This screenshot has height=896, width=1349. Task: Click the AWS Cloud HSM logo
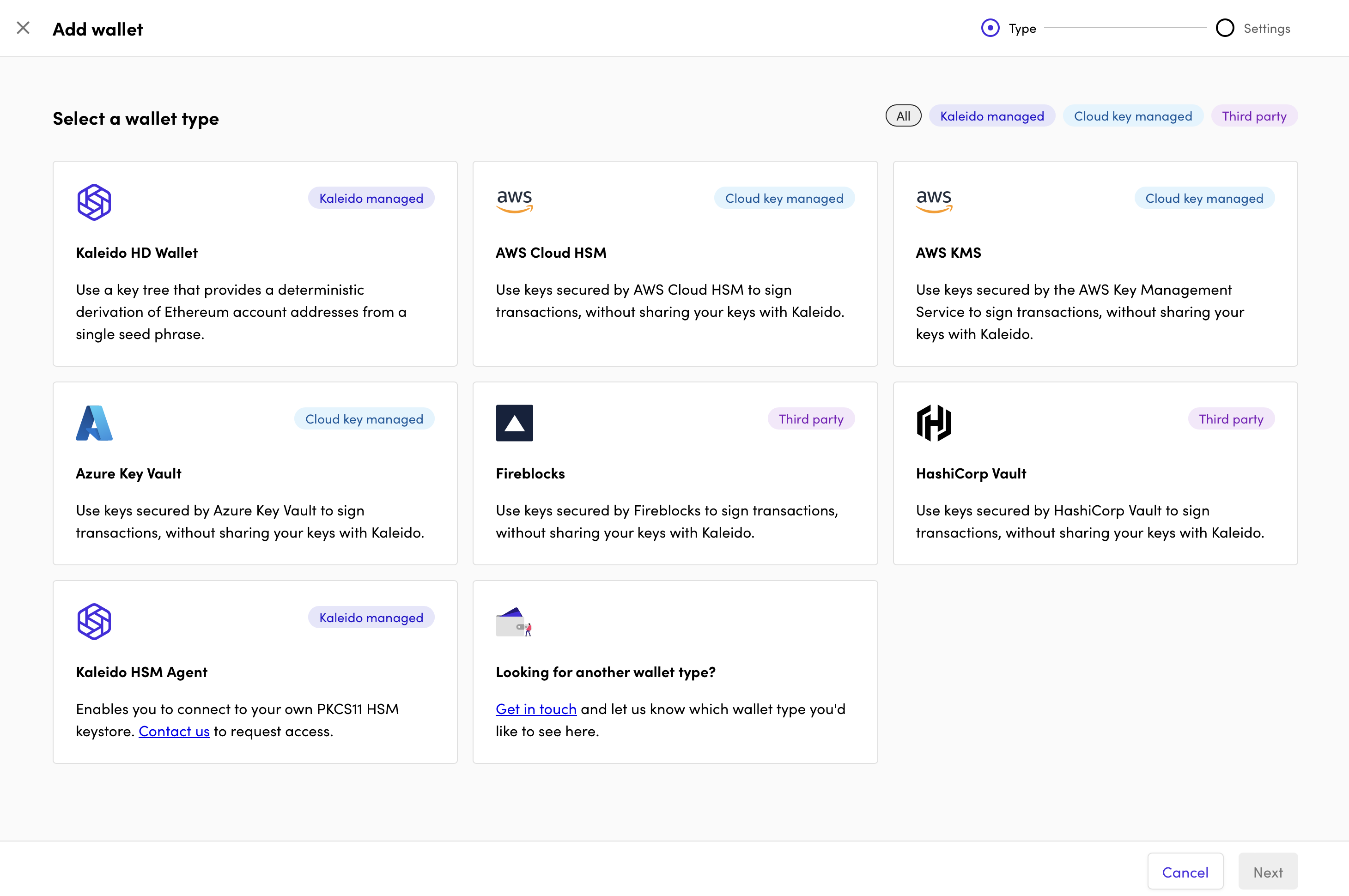click(514, 200)
